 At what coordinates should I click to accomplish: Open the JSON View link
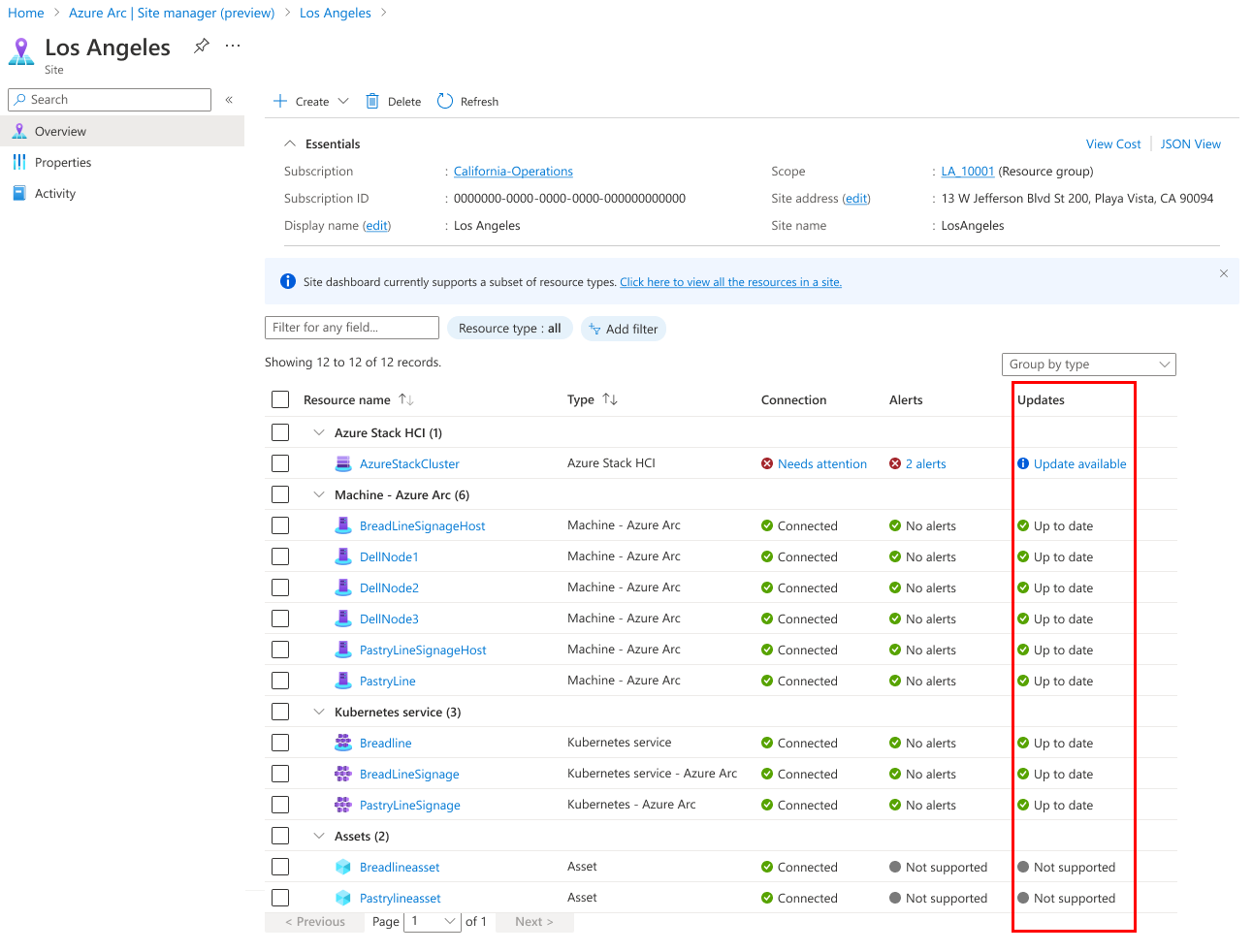point(1191,143)
